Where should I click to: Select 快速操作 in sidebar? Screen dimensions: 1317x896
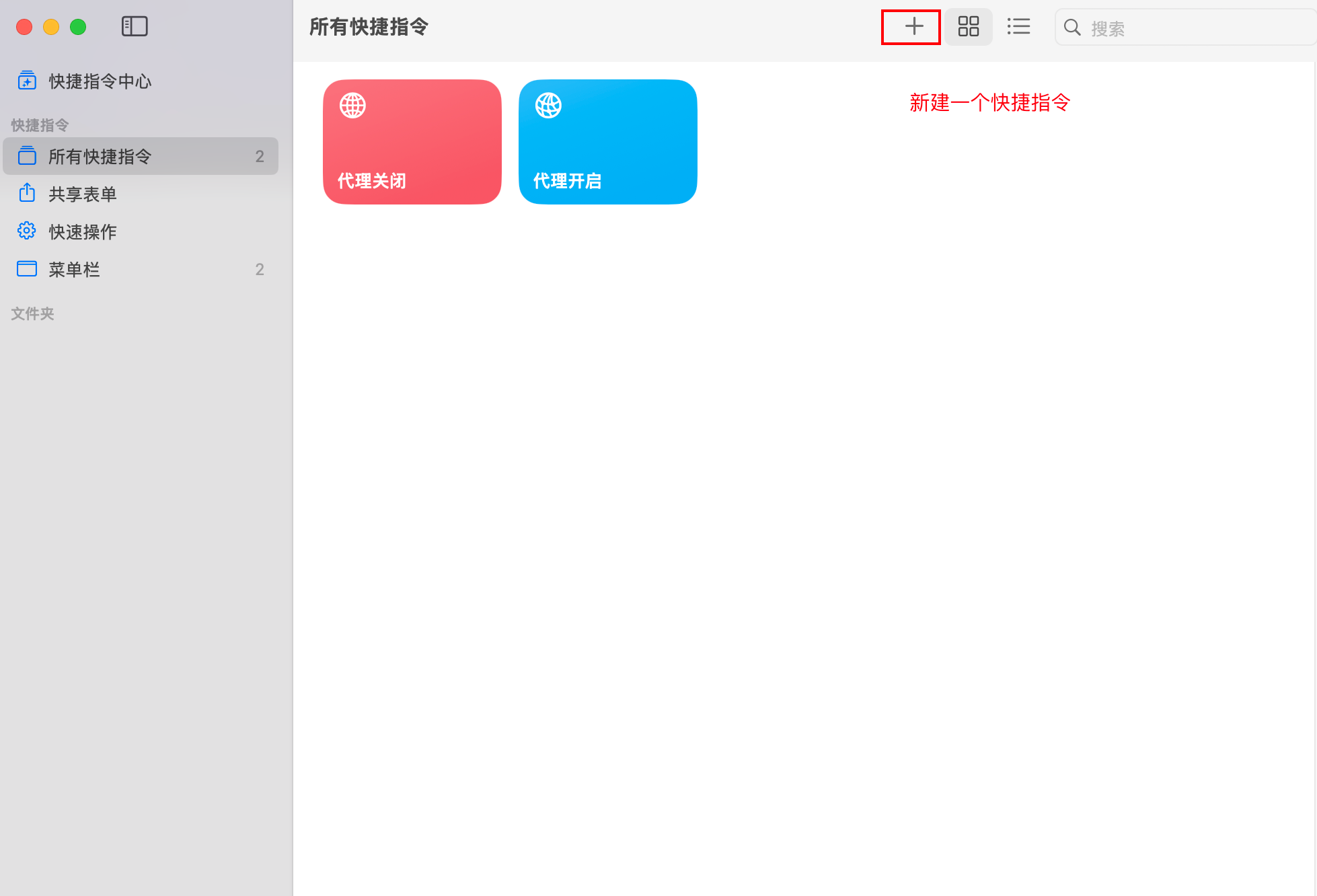point(82,232)
